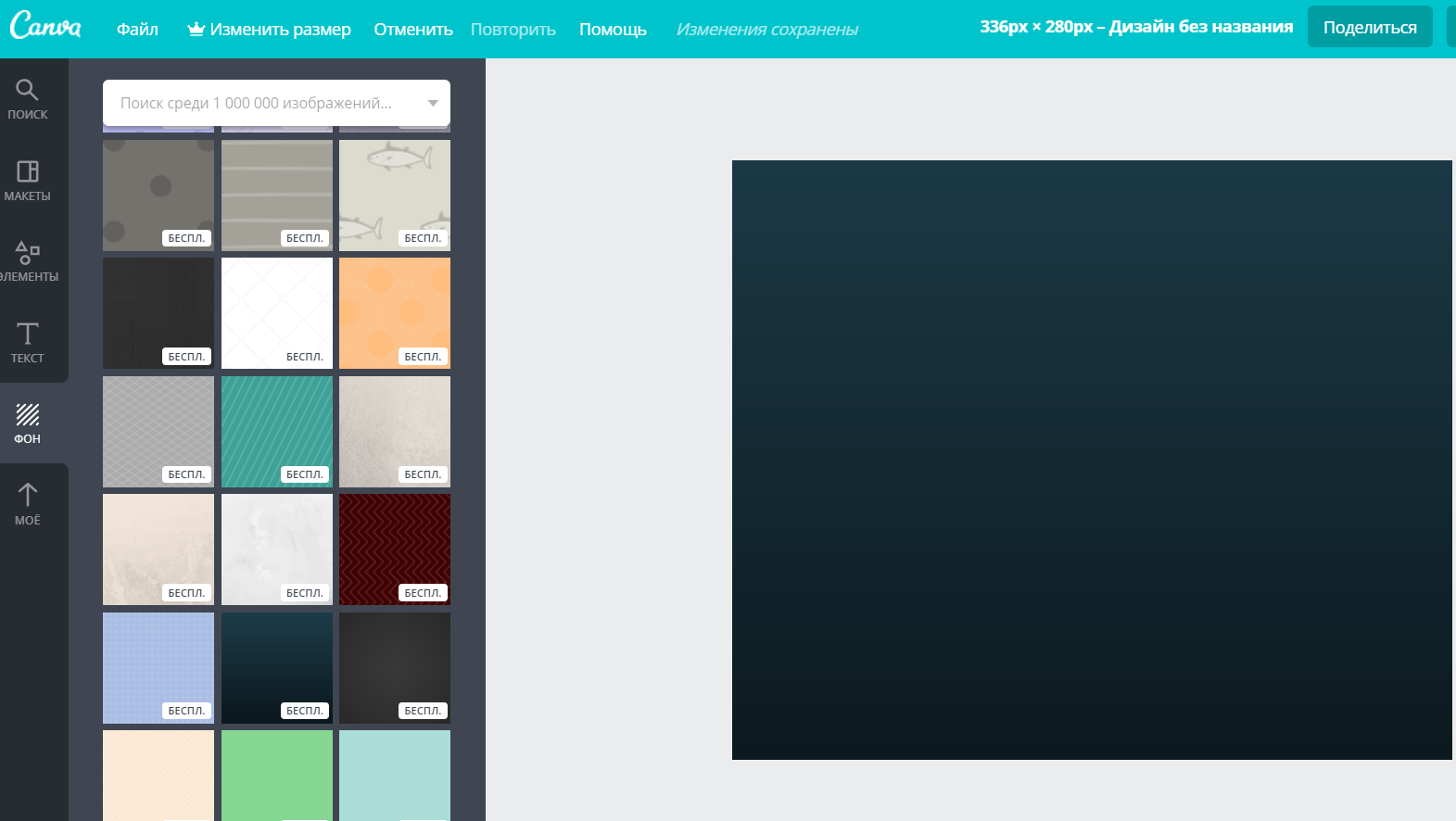Screen dimensions: 1456x821
Task: Select the teal diagonal striped background
Action: pyautogui.click(x=276, y=431)
